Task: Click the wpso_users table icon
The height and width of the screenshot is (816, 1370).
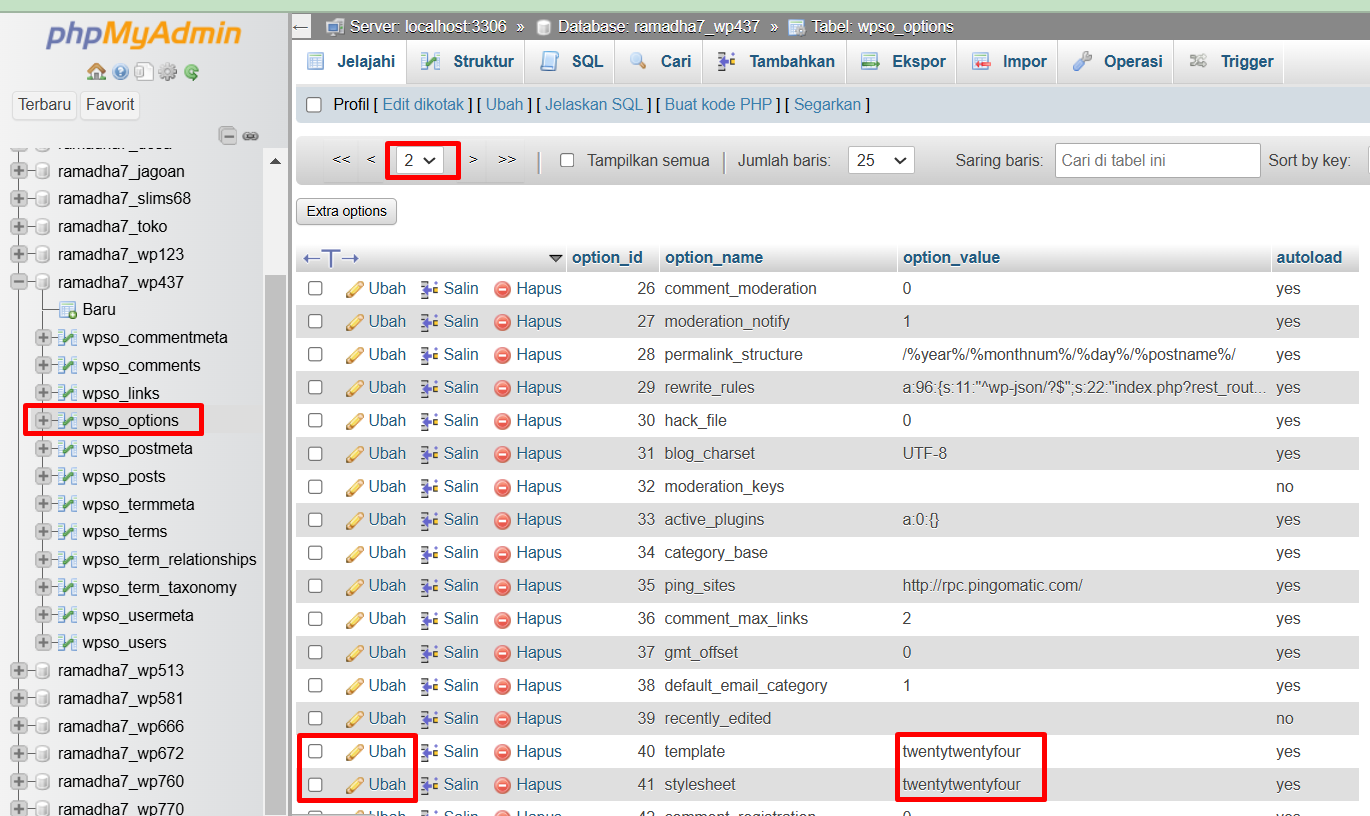Action: pos(67,643)
